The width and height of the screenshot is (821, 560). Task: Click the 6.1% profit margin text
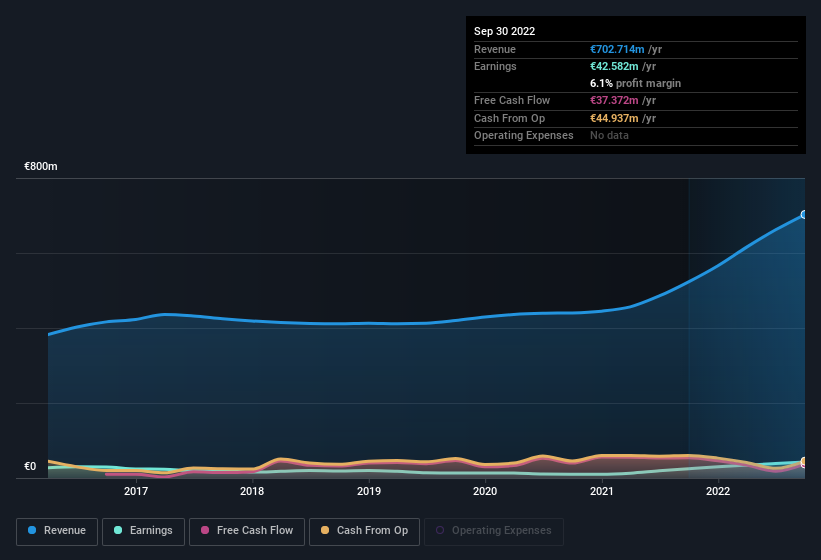[636, 83]
